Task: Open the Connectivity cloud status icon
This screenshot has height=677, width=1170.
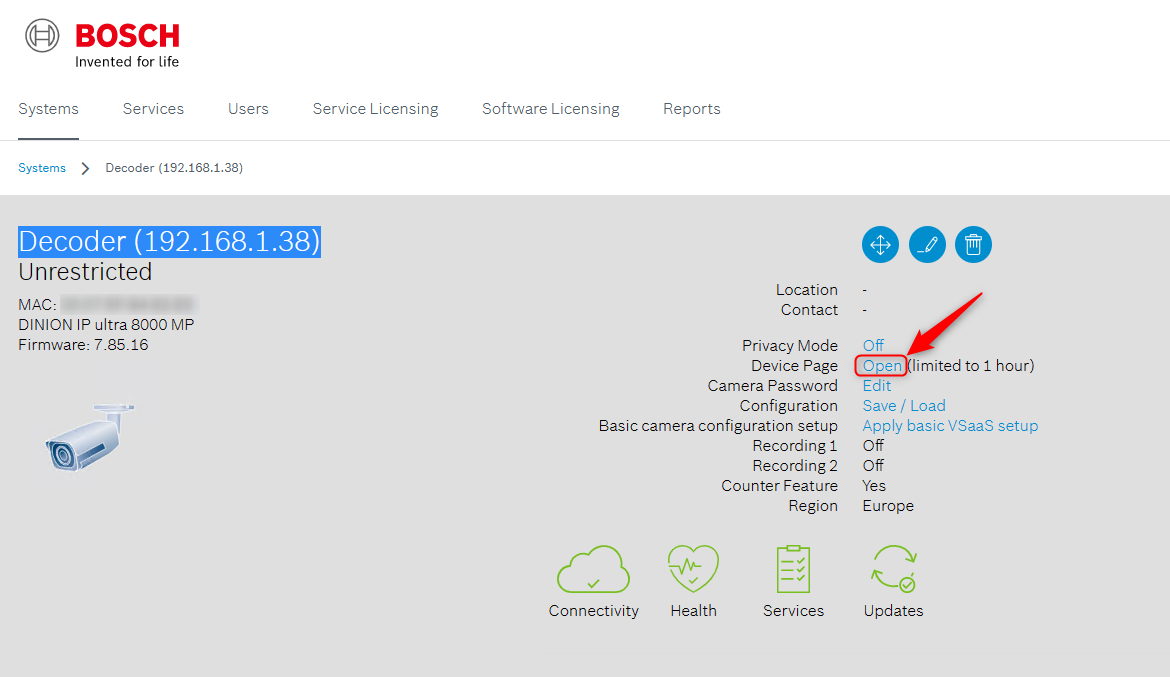Action: pos(593,569)
